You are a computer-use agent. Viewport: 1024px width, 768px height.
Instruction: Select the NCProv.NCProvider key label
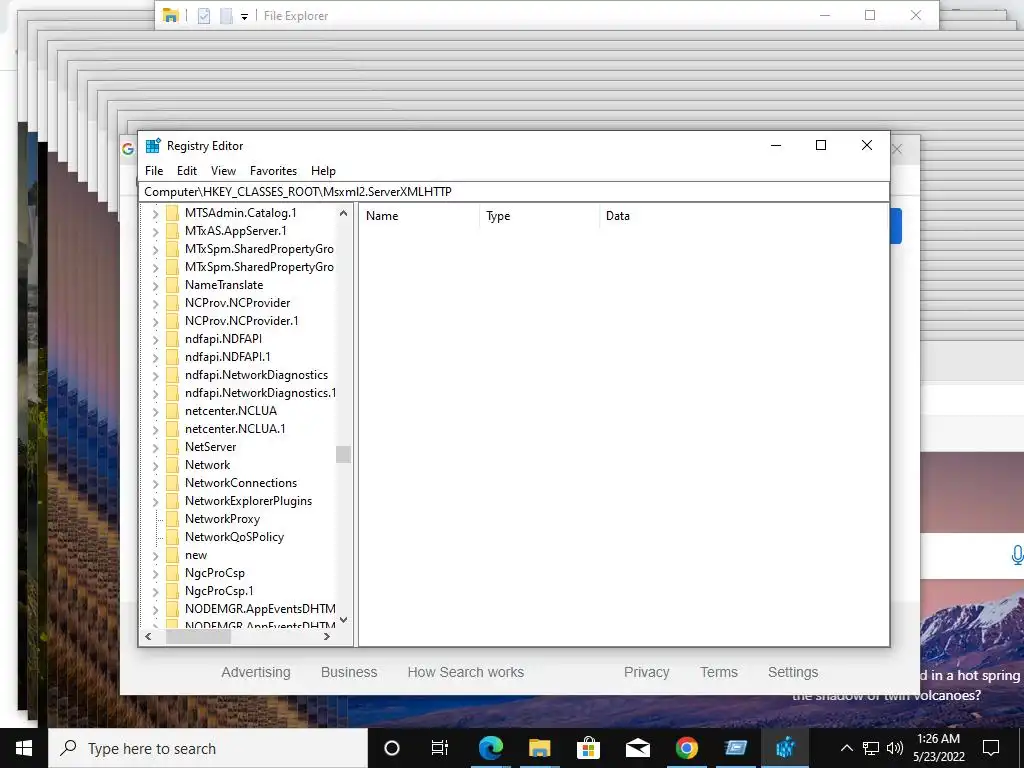click(237, 303)
